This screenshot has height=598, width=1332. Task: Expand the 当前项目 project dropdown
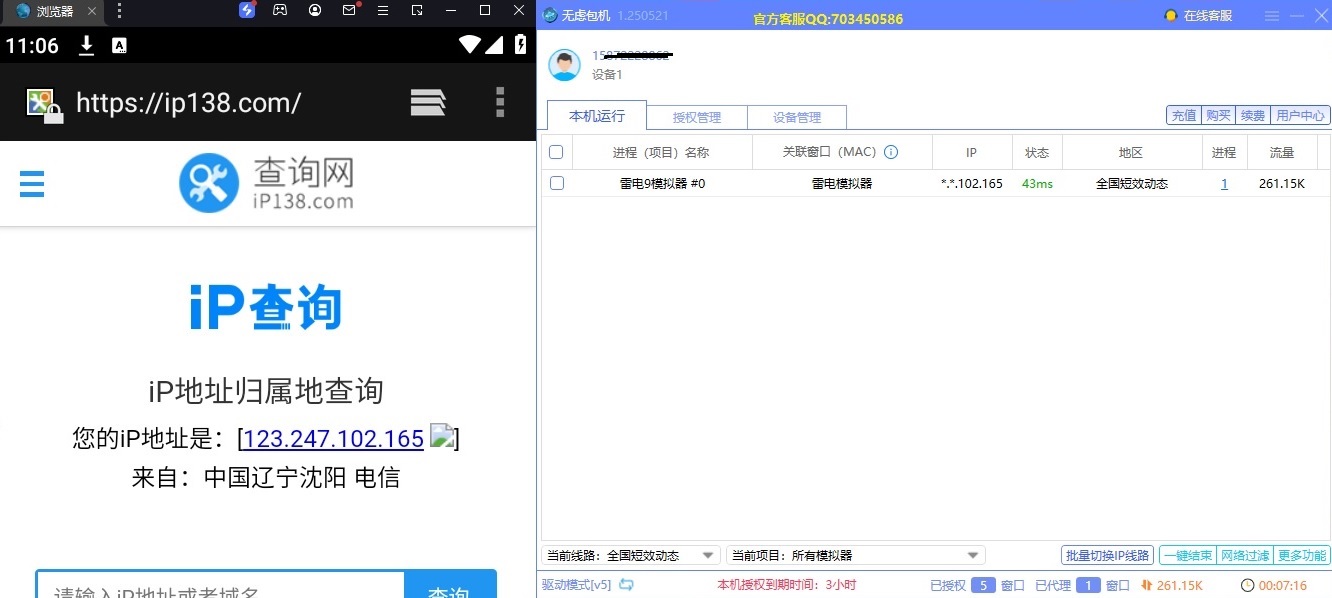972,556
